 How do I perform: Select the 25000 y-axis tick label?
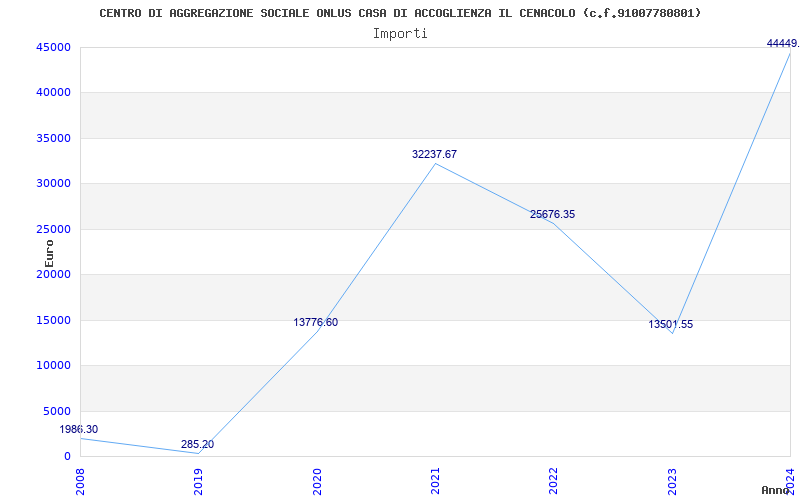point(54,229)
